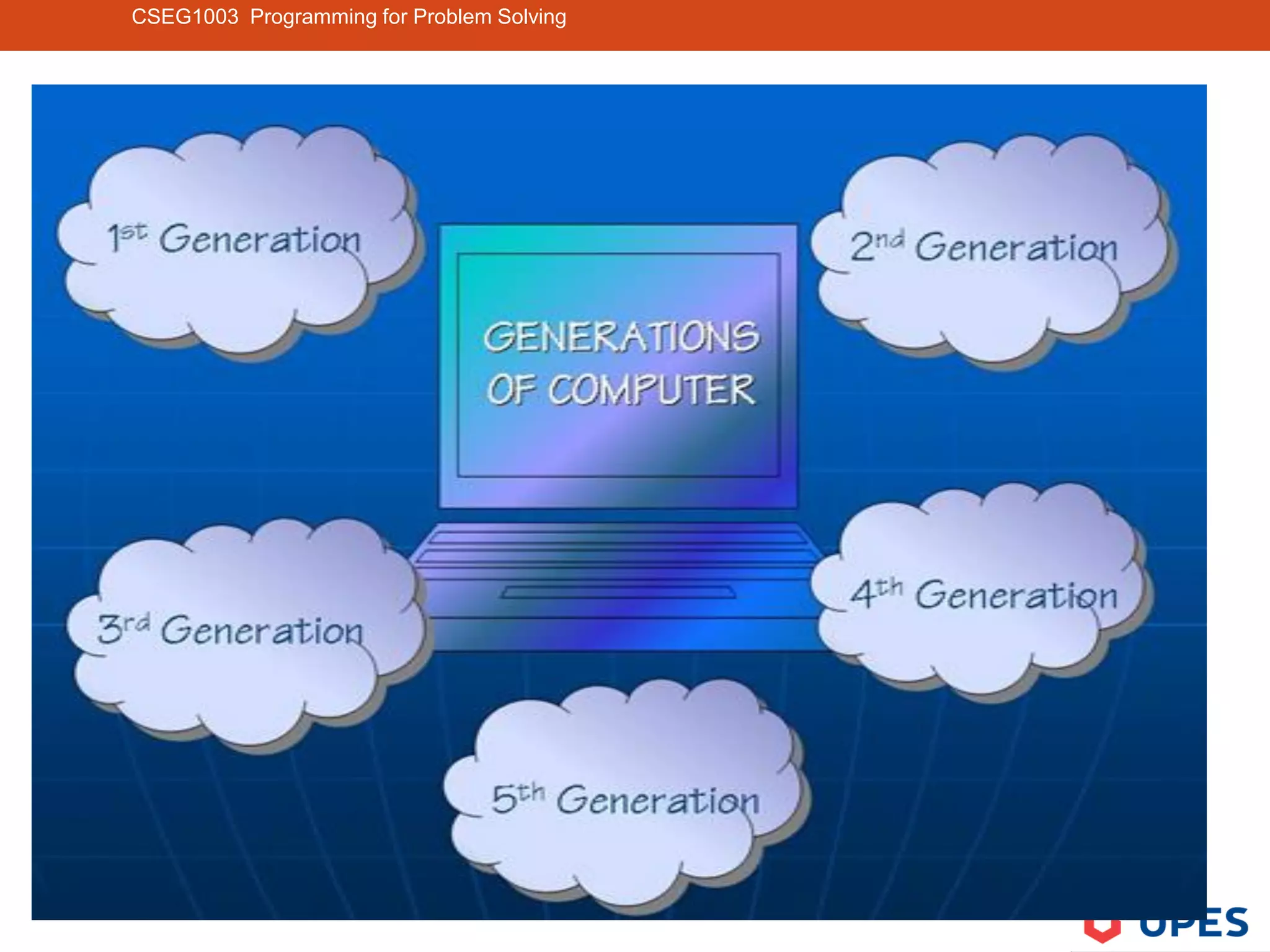Image resolution: width=1270 pixels, height=952 pixels.
Task: Click the 'nd' superscript in 2nd cloud
Action: pos(889,239)
